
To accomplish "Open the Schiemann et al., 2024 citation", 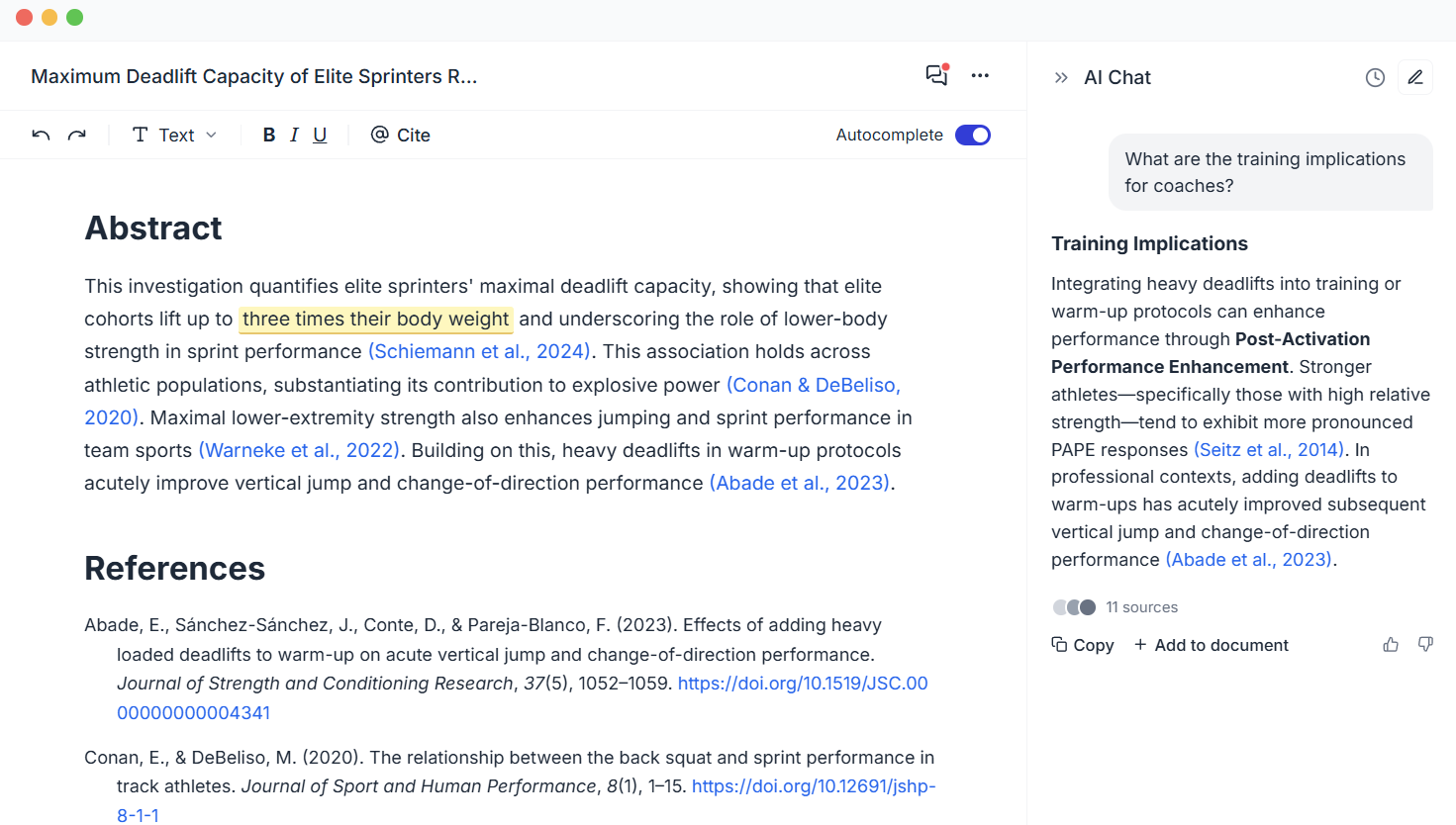I will 480,351.
